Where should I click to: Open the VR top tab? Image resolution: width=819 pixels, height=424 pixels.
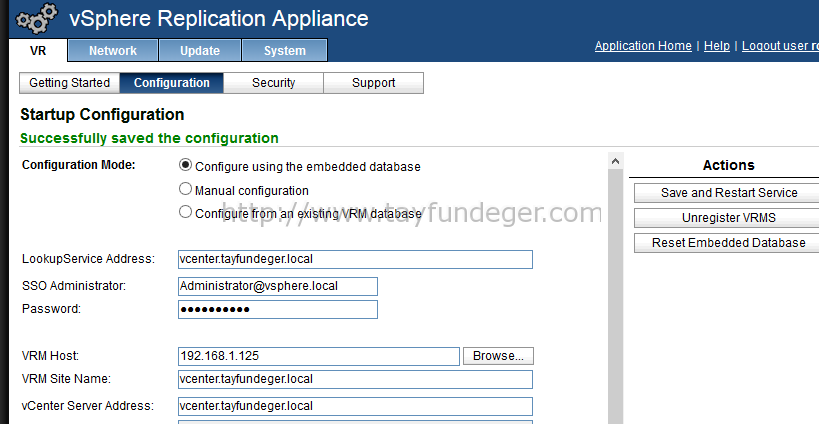[38, 51]
